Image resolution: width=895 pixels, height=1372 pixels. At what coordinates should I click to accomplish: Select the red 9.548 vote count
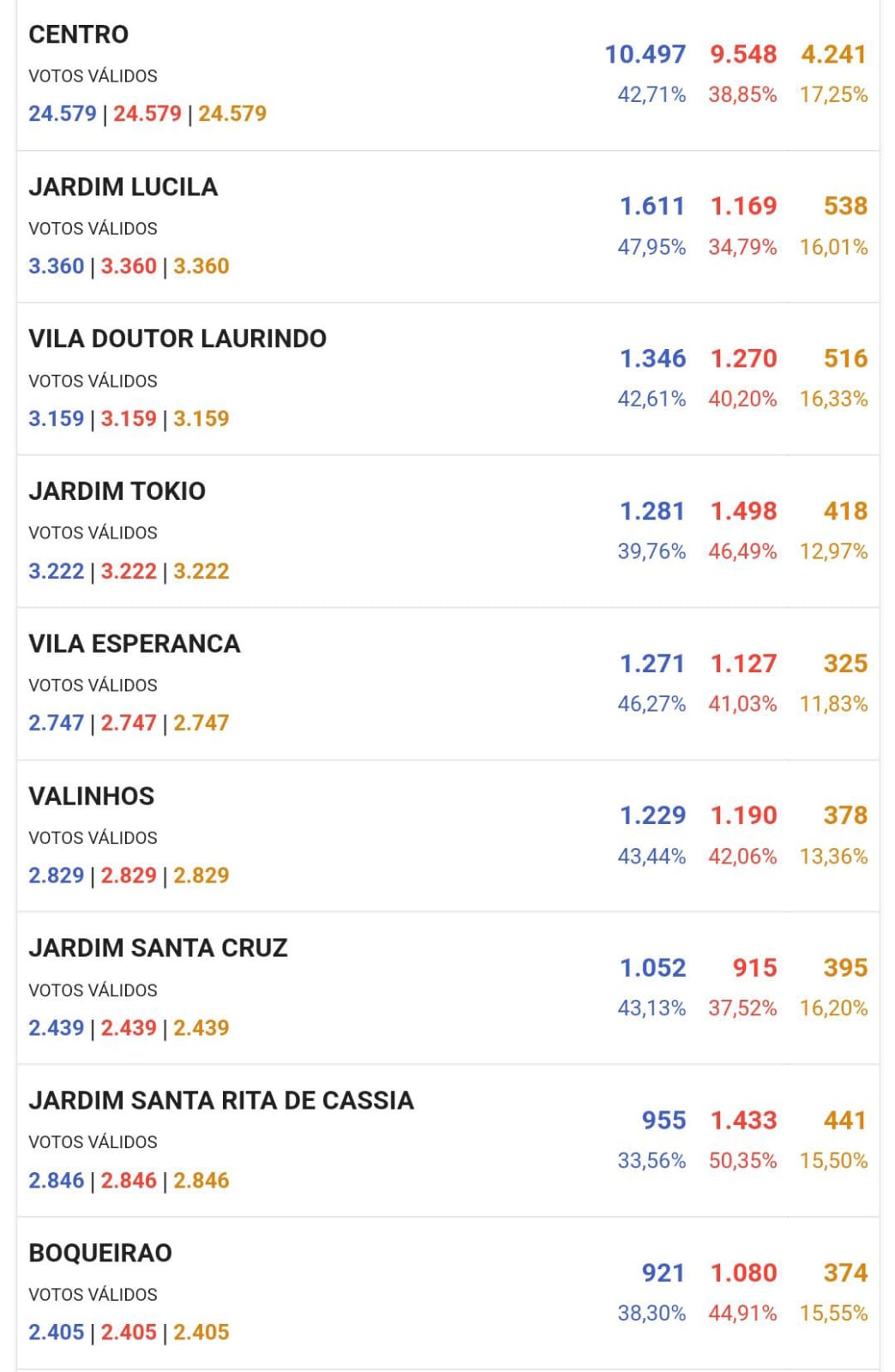[x=742, y=54]
